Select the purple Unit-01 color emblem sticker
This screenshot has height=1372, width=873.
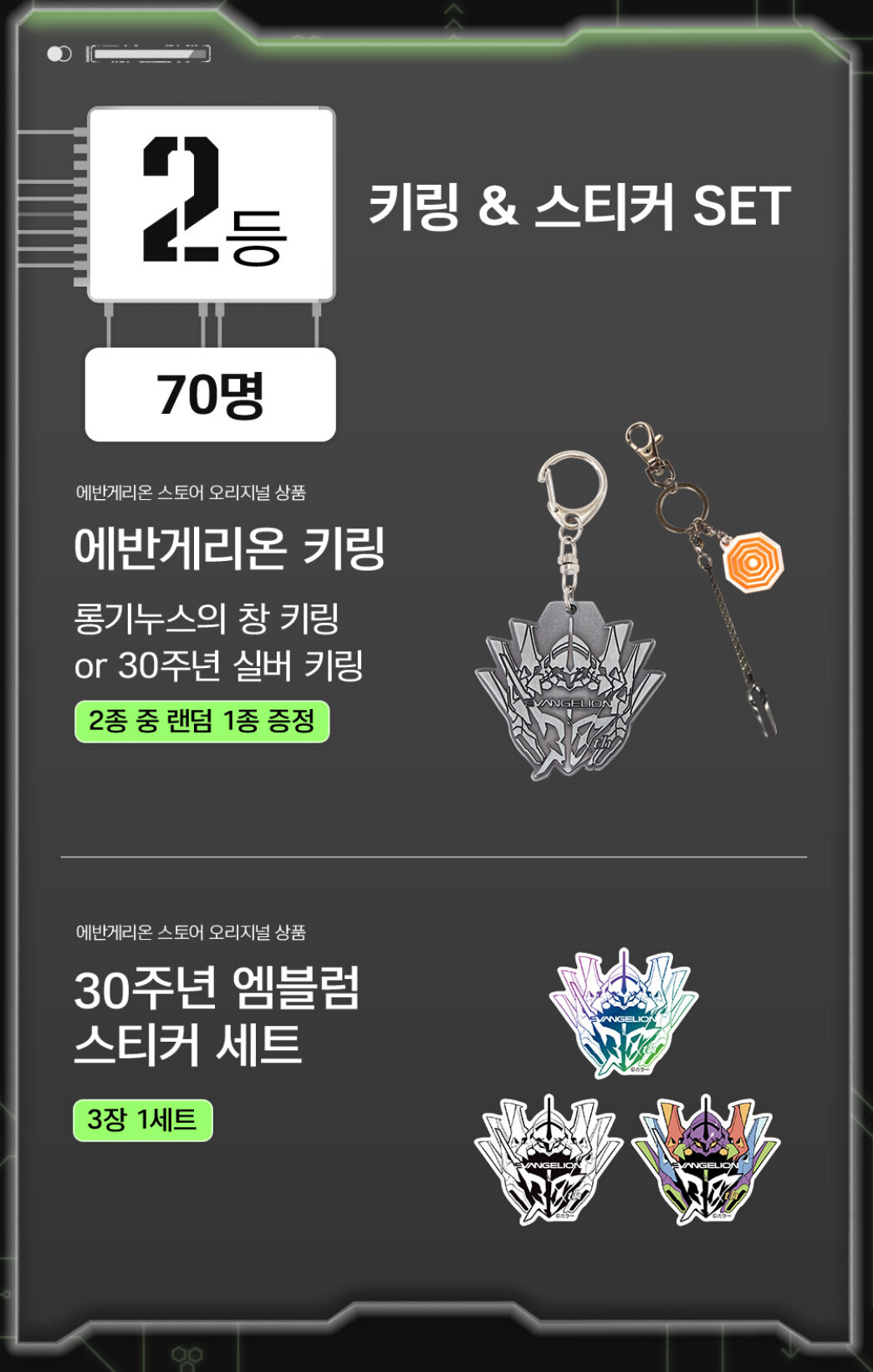click(x=706, y=1160)
